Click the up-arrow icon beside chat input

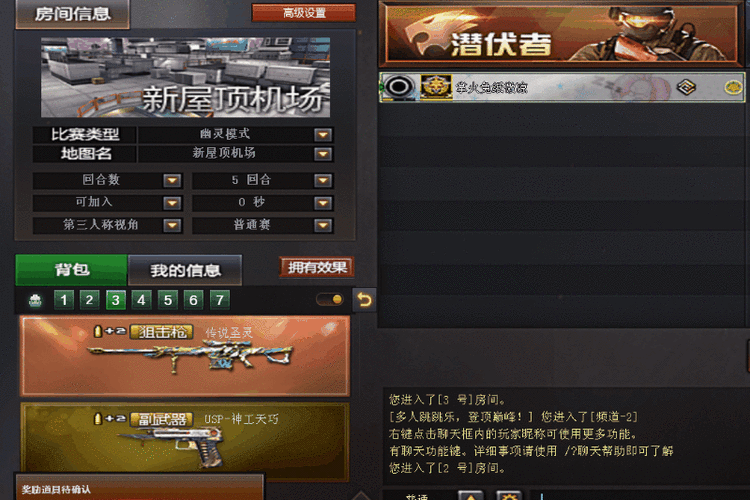coord(471,496)
